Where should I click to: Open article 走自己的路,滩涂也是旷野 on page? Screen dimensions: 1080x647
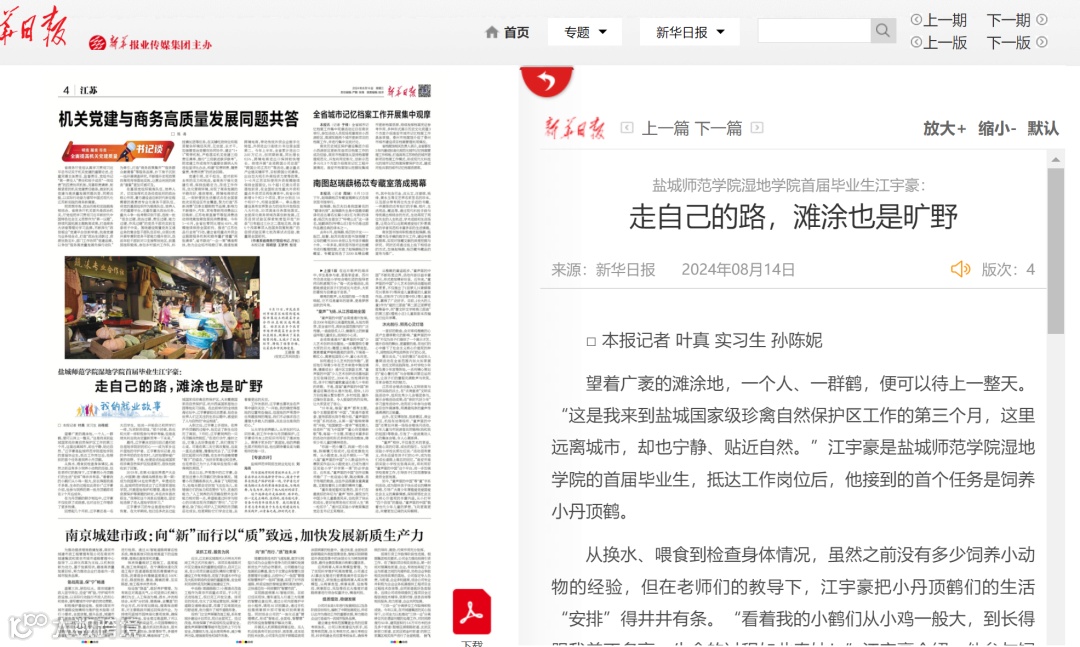click(178, 386)
